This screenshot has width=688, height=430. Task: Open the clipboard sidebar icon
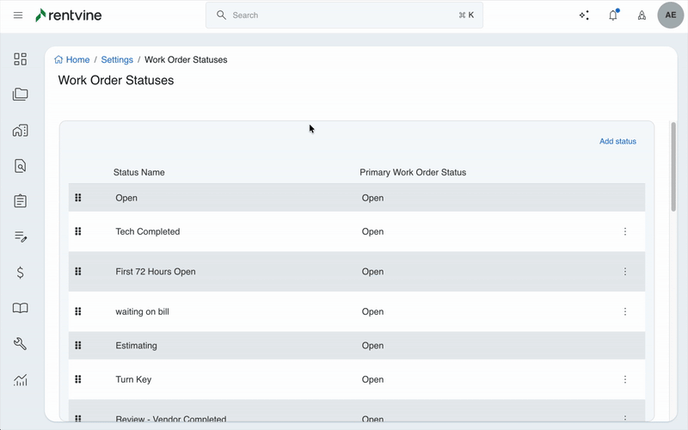[x=20, y=201]
